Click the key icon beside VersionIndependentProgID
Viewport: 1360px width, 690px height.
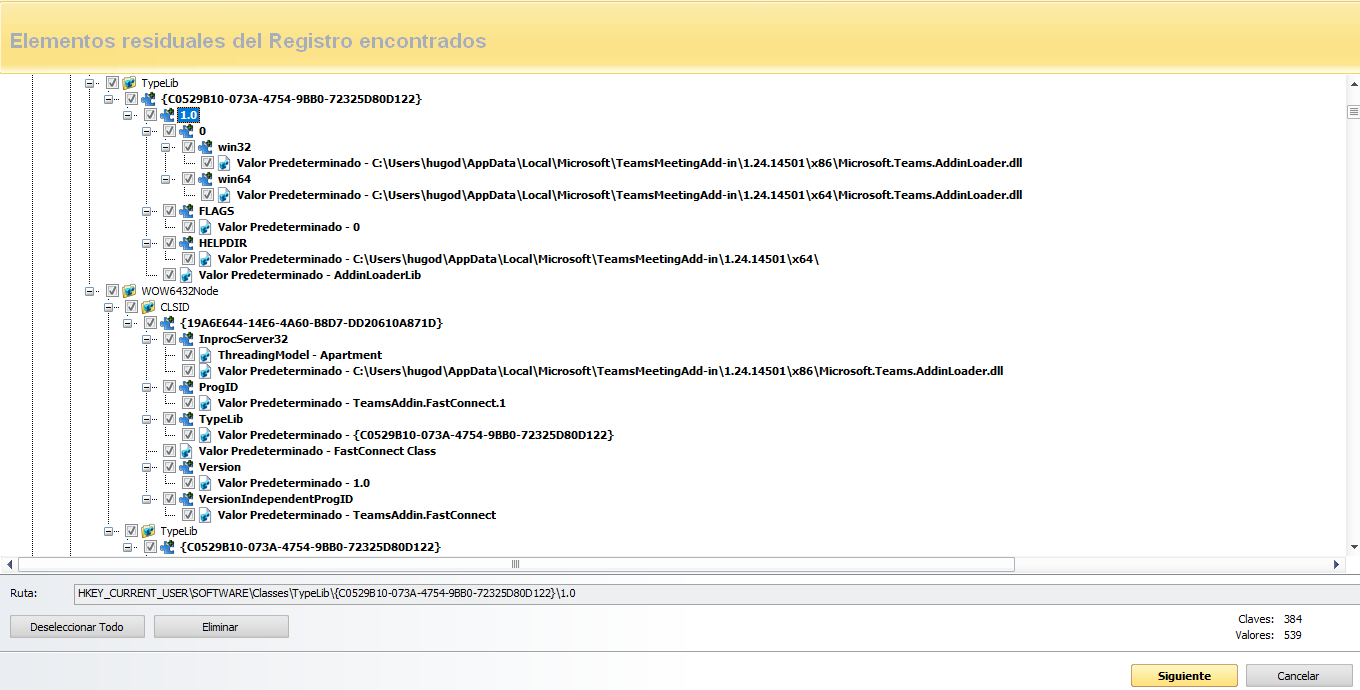coord(186,499)
